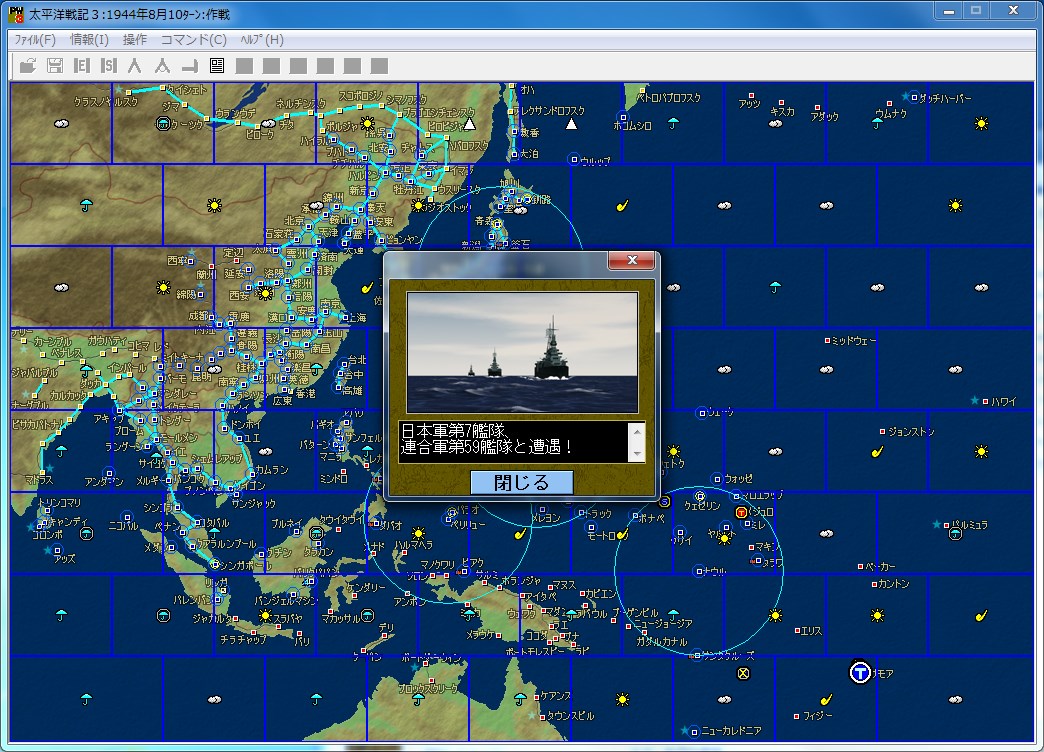Click the toolbar icon marked with E

click(x=82, y=65)
